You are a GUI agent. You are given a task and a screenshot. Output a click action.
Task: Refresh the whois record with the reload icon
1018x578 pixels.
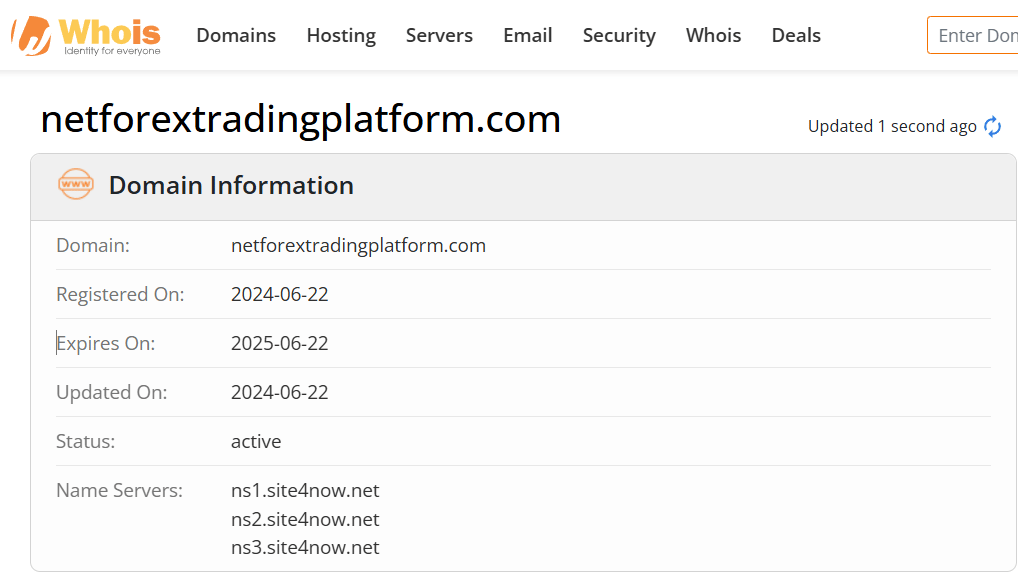pyautogui.click(x=993, y=126)
